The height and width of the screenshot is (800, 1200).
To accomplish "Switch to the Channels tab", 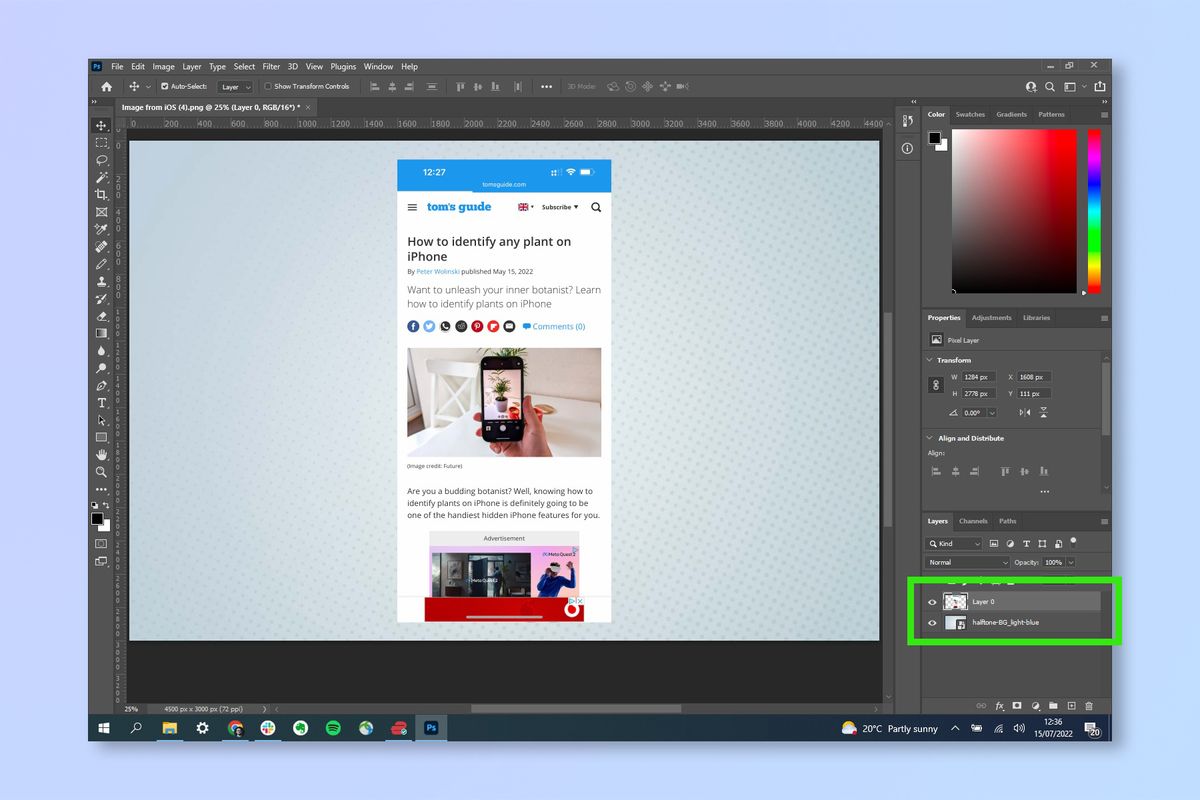I will tap(973, 520).
